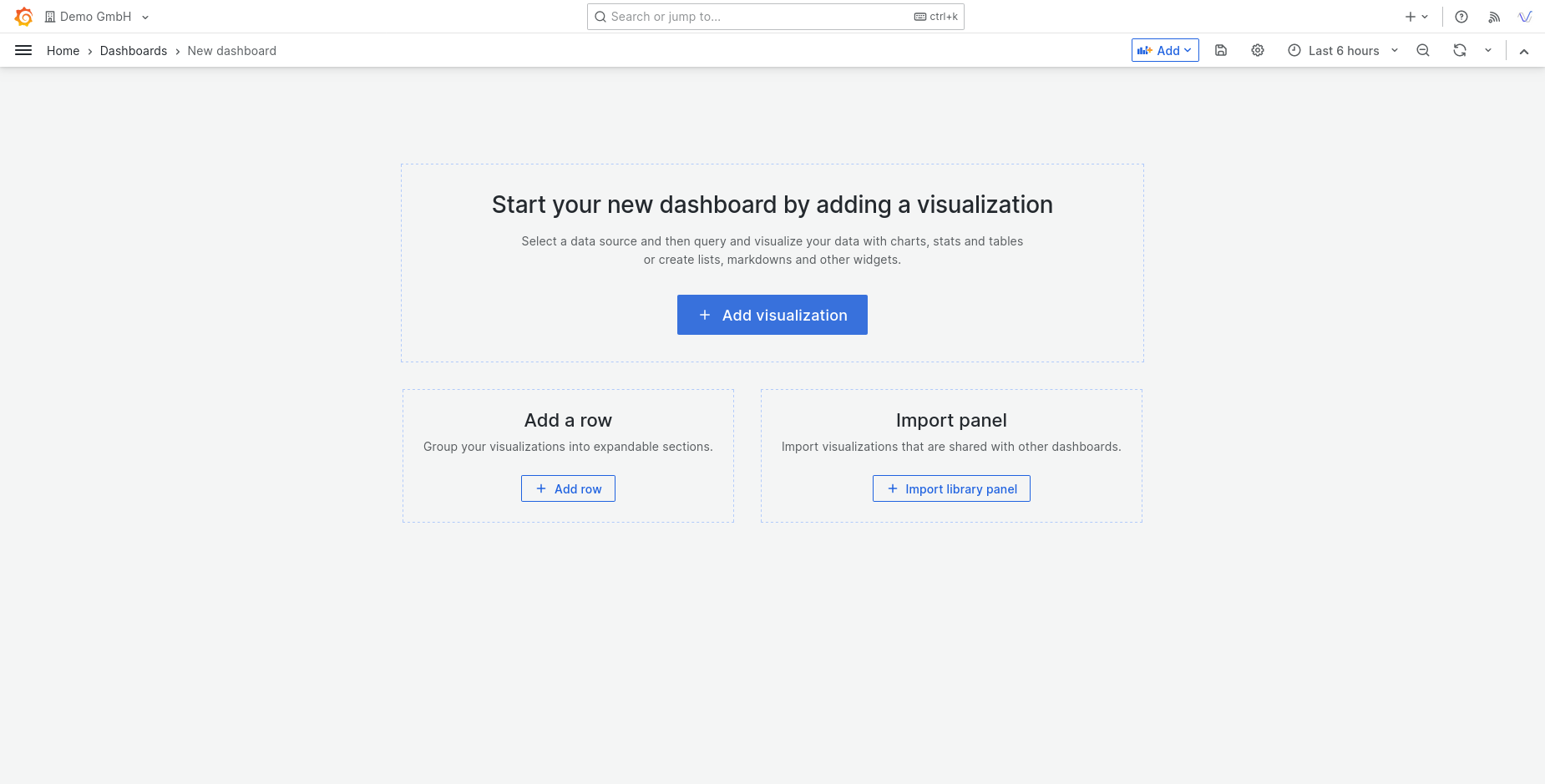Open dashboard settings gear icon
Viewport: 1545px width, 784px height.
coord(1257,51)
